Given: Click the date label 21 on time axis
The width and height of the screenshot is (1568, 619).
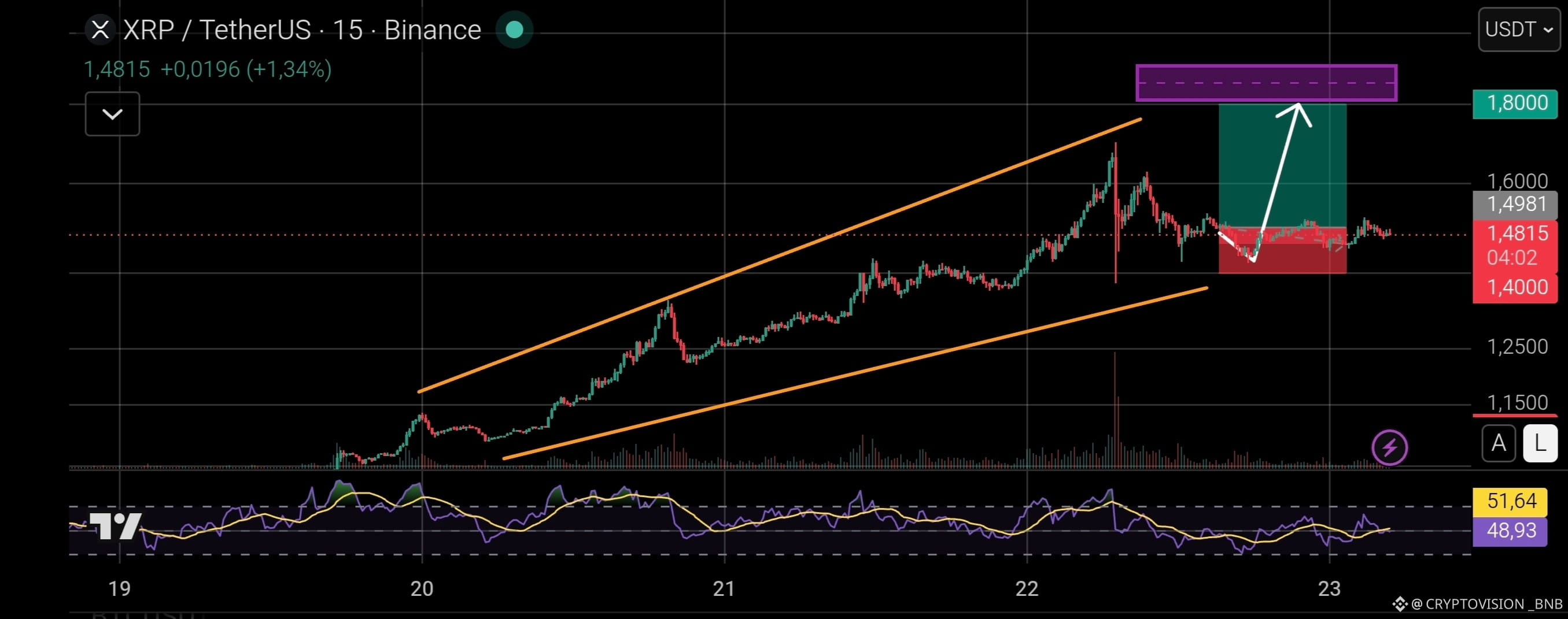Looking at the screenshot, I should [x=724, y=588].
